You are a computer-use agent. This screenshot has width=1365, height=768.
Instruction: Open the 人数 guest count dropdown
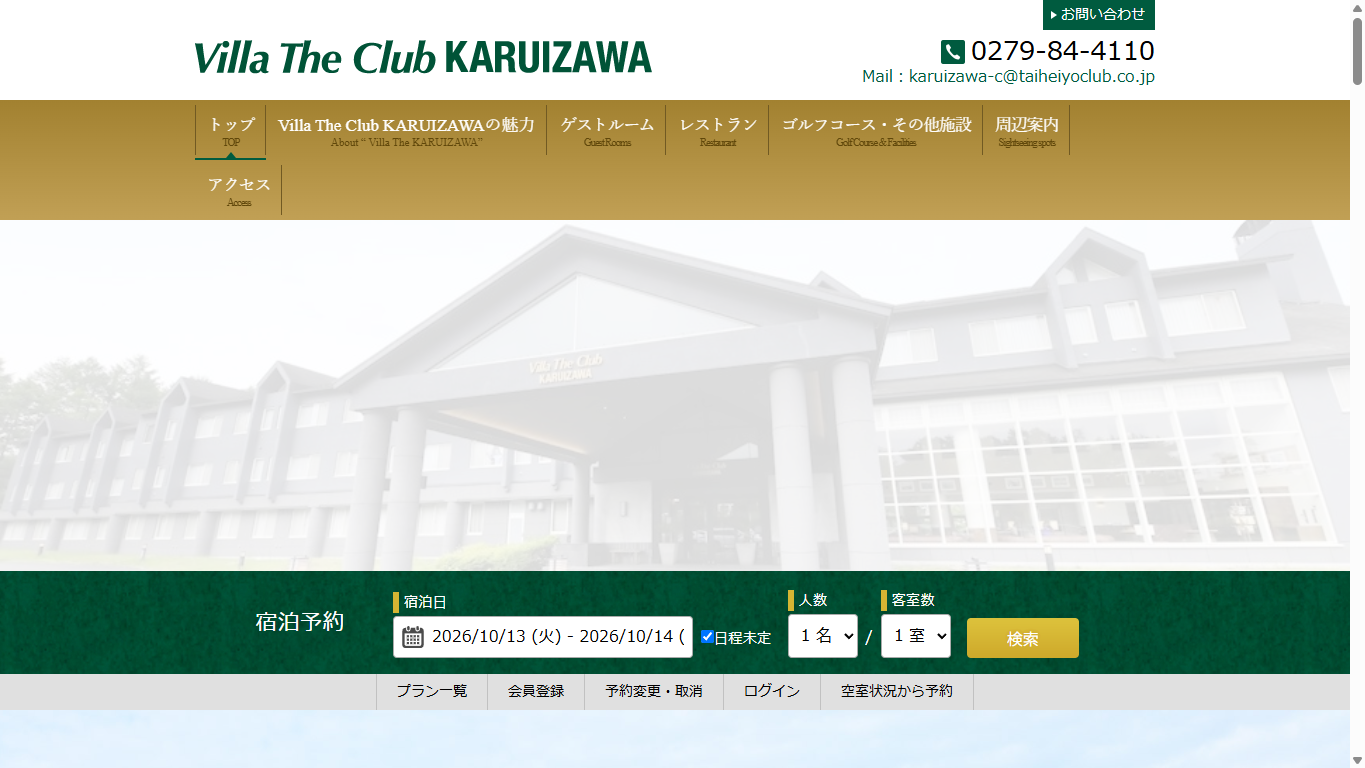click(x=823, y=636)
